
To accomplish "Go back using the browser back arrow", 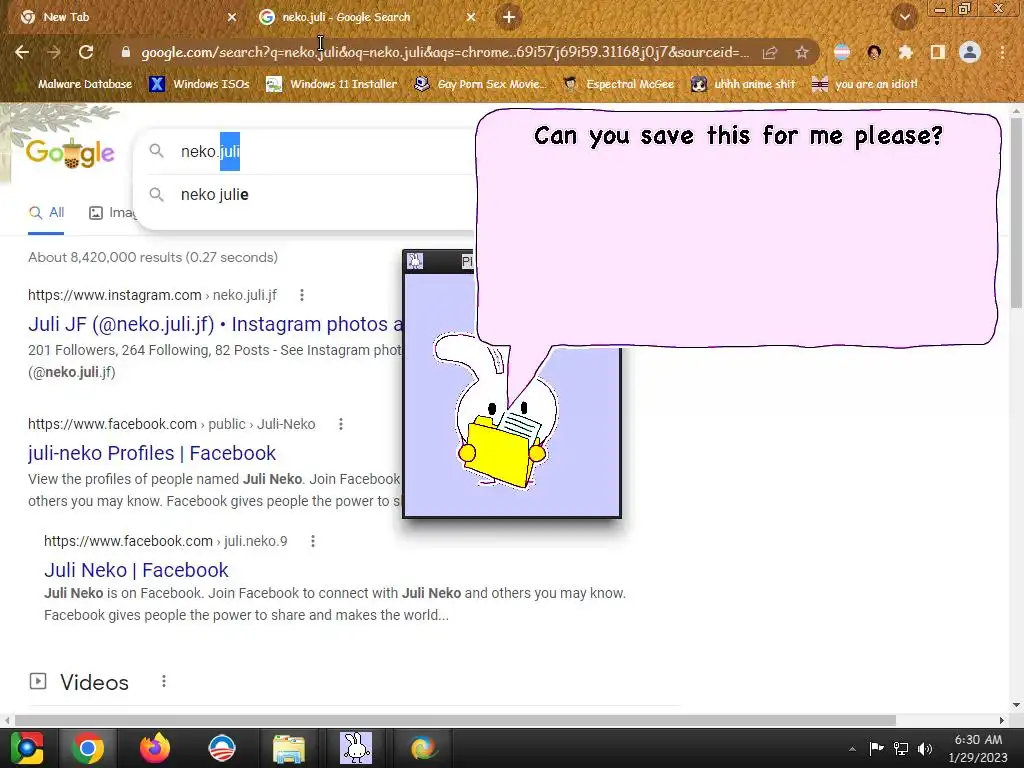I will click(22, 52).
